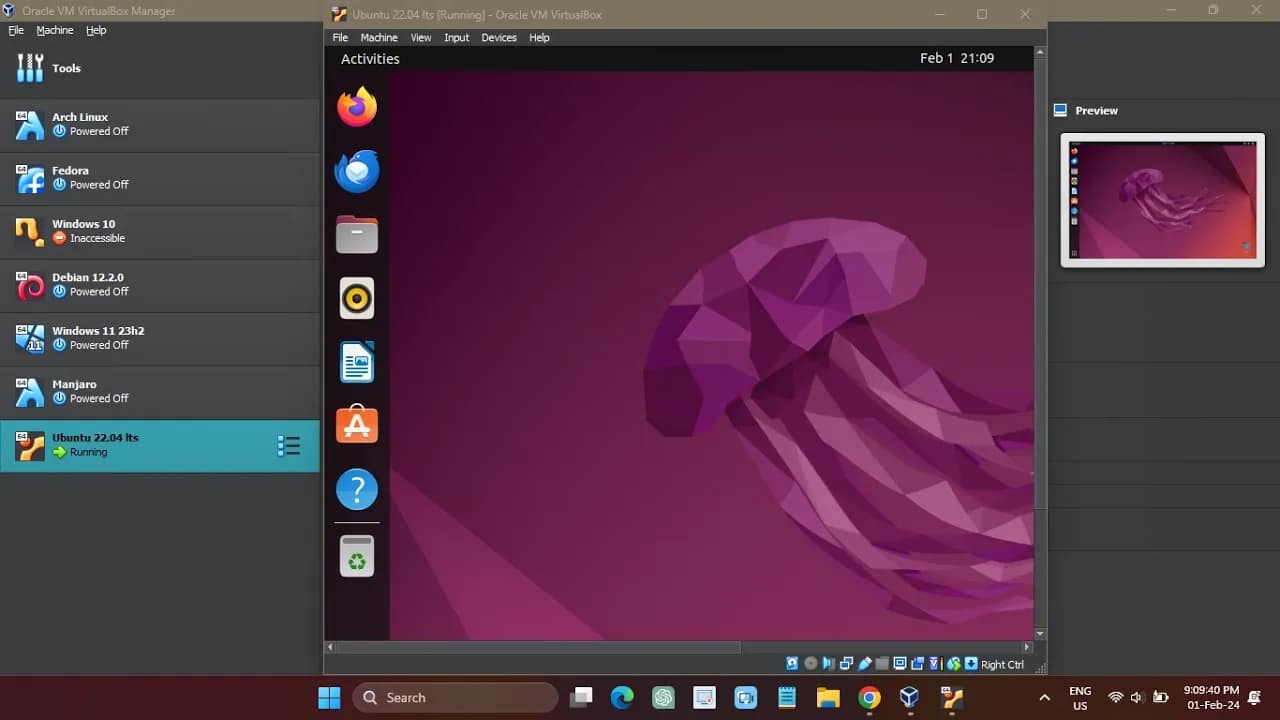Click Activities in the Ubuntu top bar
The width and height of the screenshot is (1280, 720).
point(370,59)
